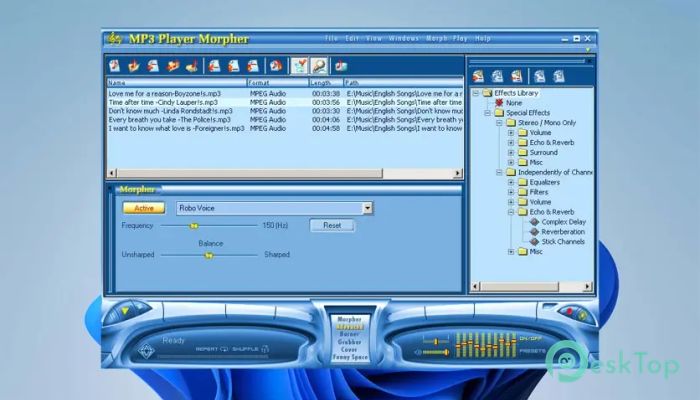The height and width of the screenshot is (400, 700).
Task: Click the sixth playlist toolbar icon after the first separator
Action: (214, 66)
